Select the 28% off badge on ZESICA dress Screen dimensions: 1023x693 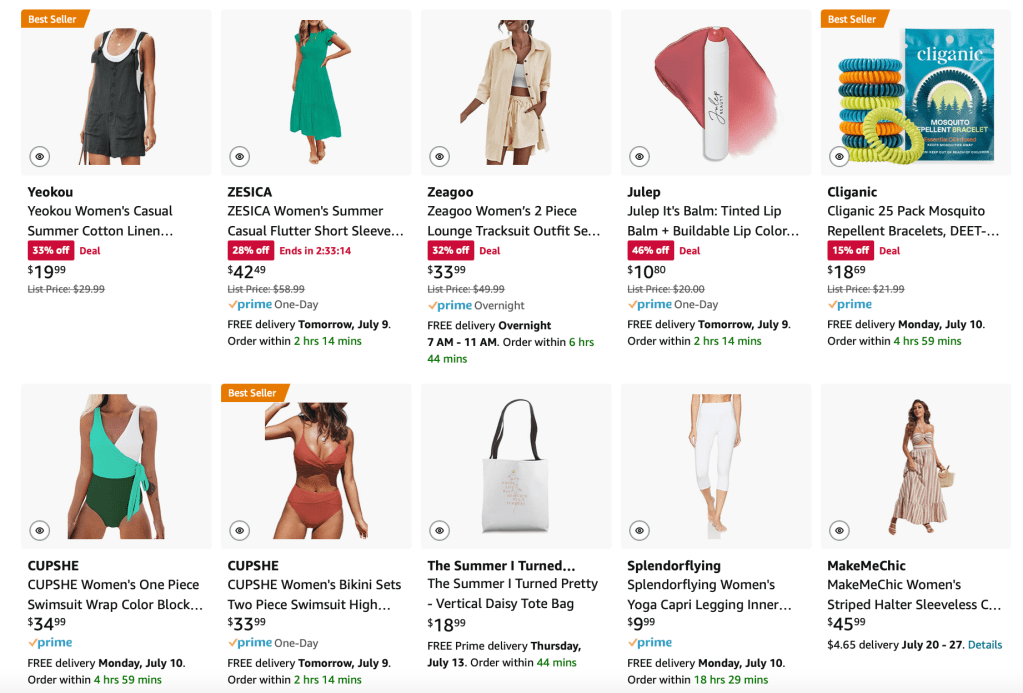250,250
